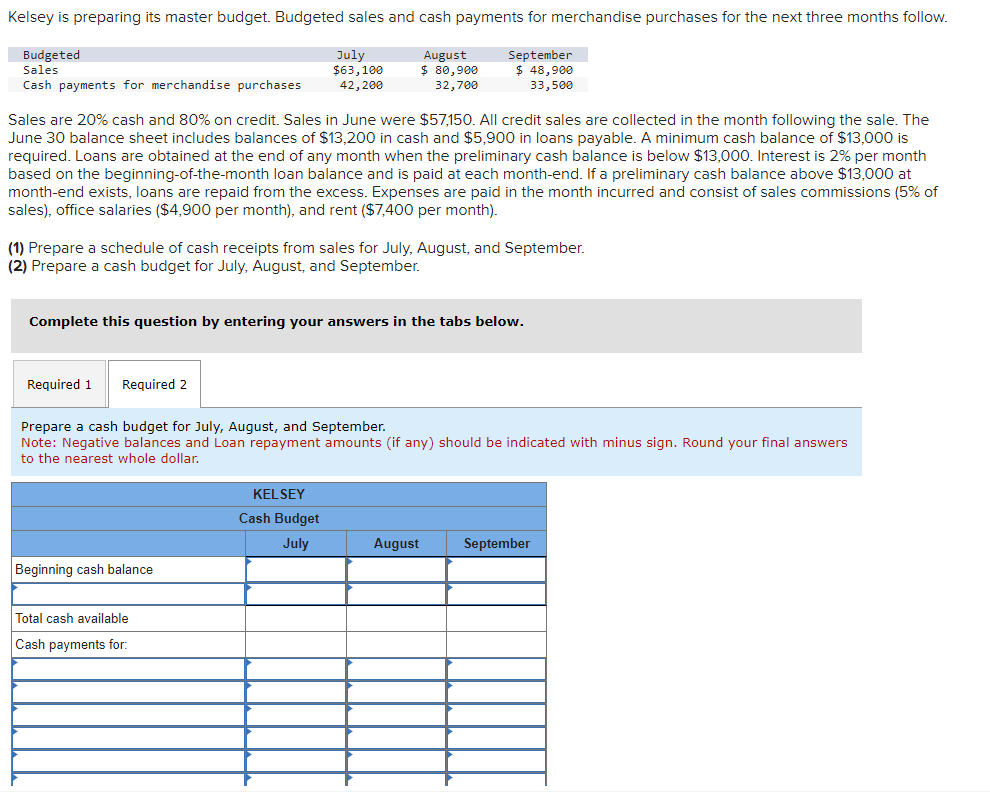Image resolution: width=990 pixels, height=793 pixels.
Task: Open label picker in first Cash payments row
Action: [15, 668]
